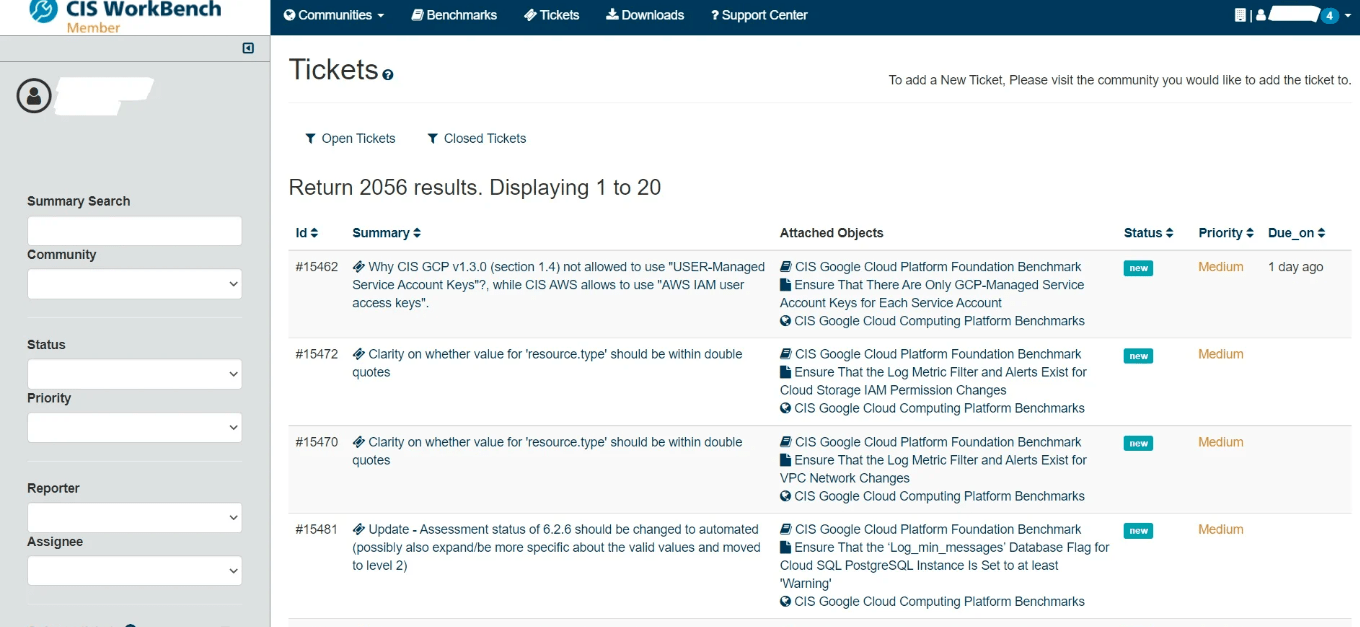Open the Computing Platform Benchmarks link for #15470
This screenshot has width=1360, height=627.
[939, 496]
